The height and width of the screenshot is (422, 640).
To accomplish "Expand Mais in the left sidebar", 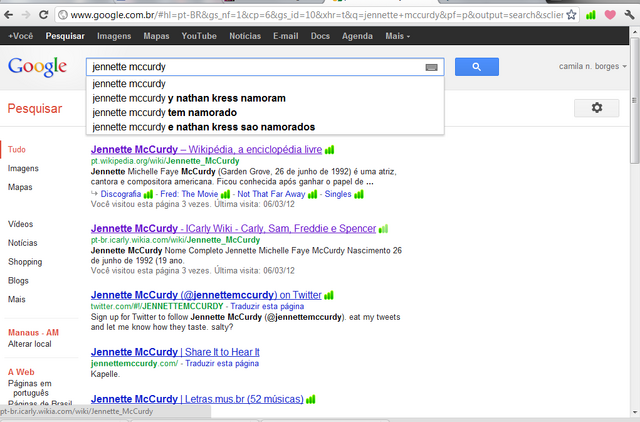I will click(17, 299).
